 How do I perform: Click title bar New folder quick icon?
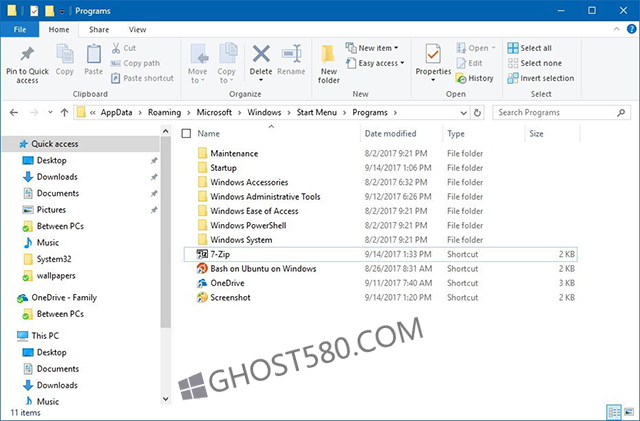pyautogui.click(x=49, y=11)
